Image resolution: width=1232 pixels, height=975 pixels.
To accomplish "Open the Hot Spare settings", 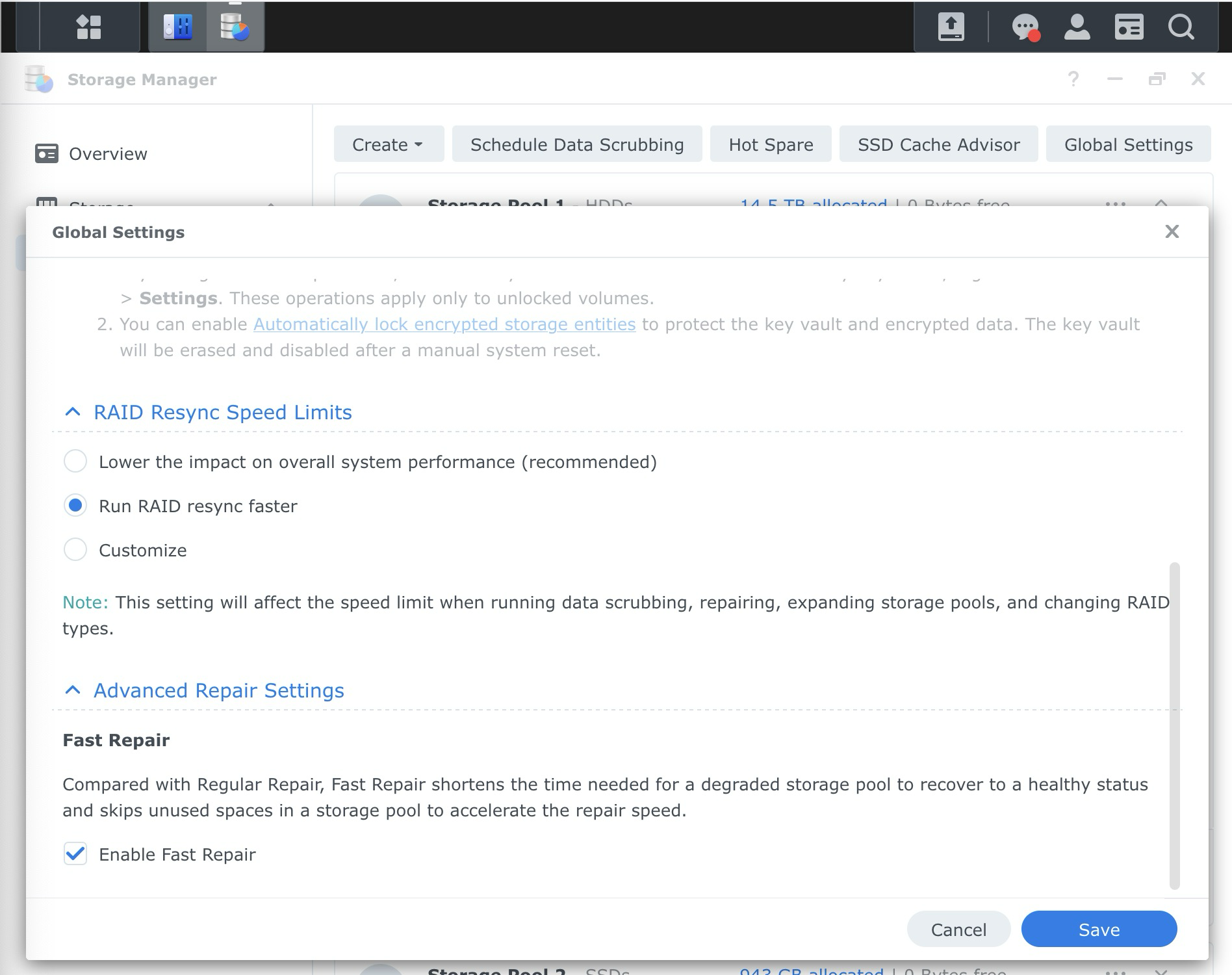I will click(x=771, y=144).
